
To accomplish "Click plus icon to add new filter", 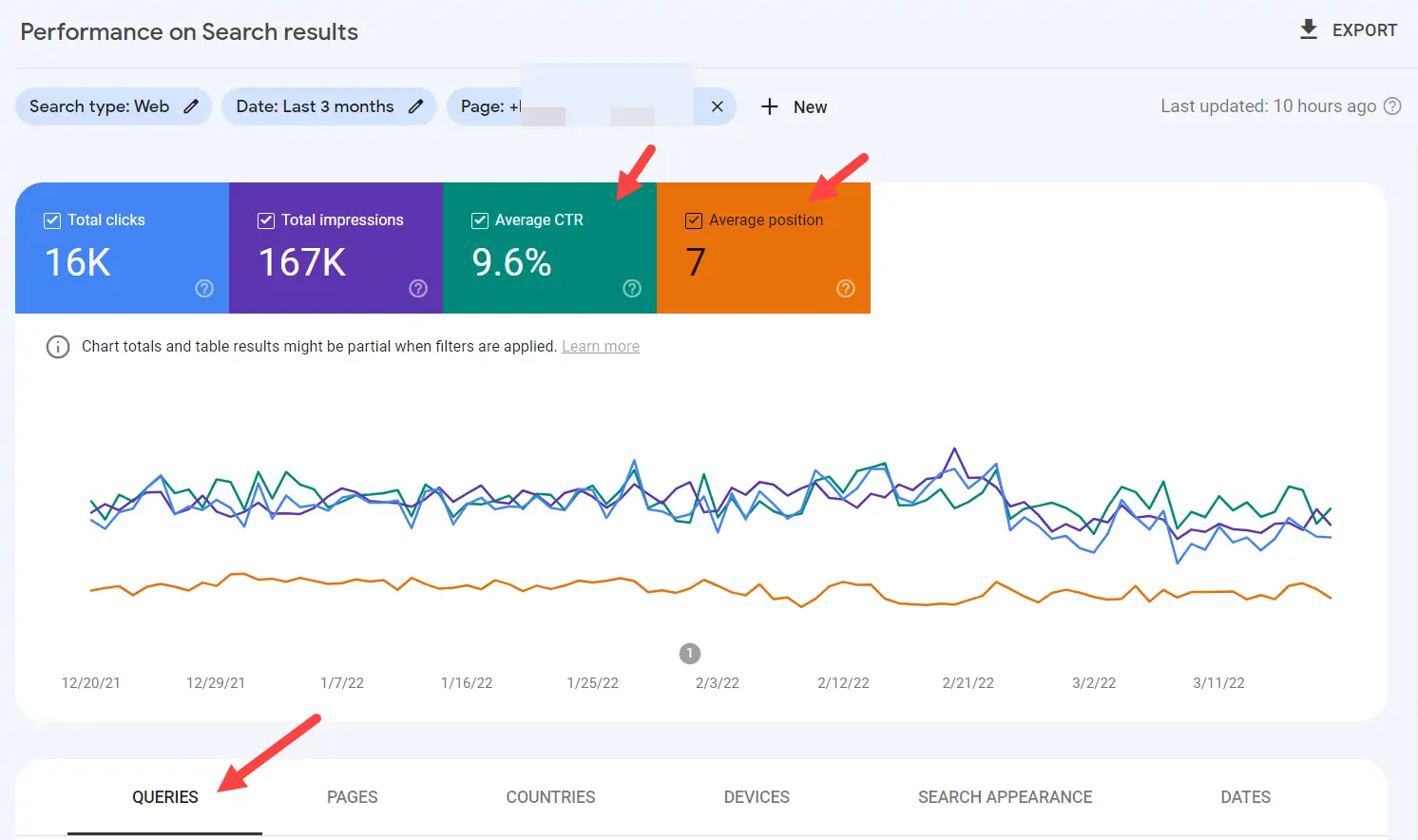I will (770, 106).
